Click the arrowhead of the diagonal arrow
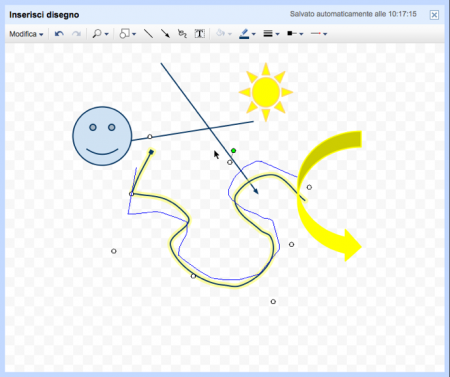The image size is (450, 377). pyautogui.click(x=255, y=191)
